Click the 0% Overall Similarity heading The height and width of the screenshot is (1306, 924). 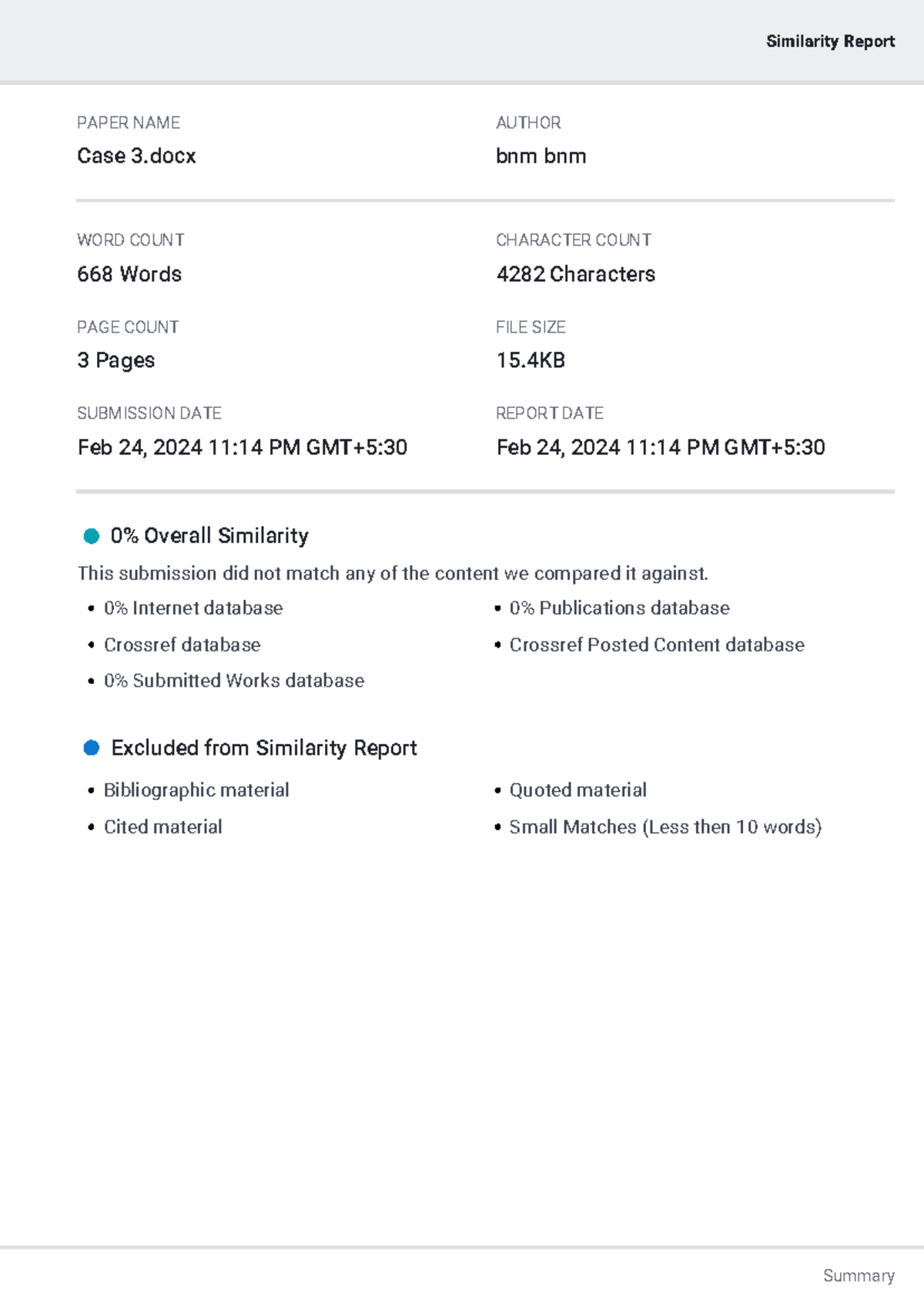[209, 536]
